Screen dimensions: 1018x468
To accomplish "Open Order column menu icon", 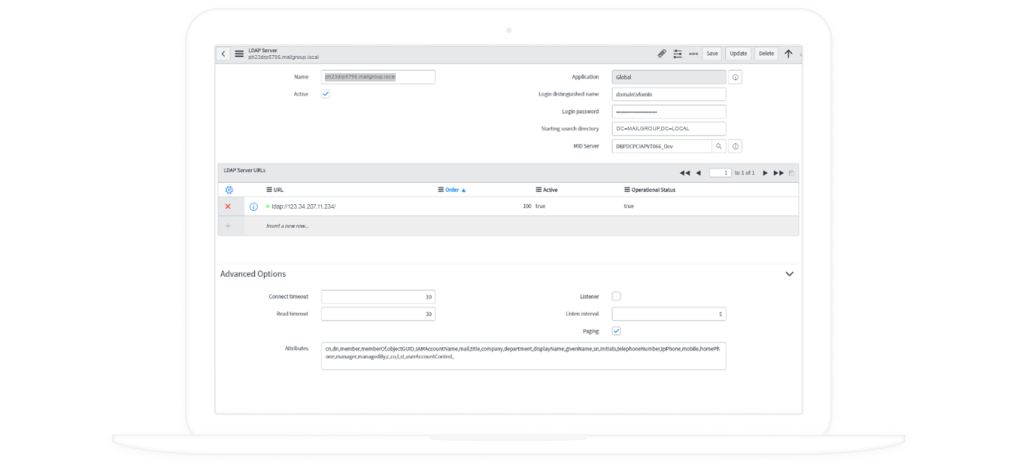I will (x=441, y=190).
